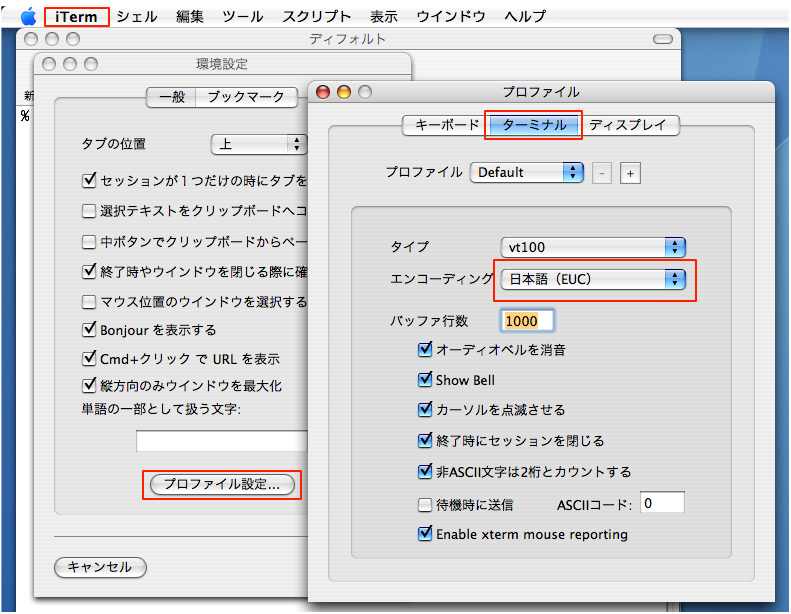The image size is (791, 614).
Task: Click the minus button to remove profile
Action: point(602,174)
